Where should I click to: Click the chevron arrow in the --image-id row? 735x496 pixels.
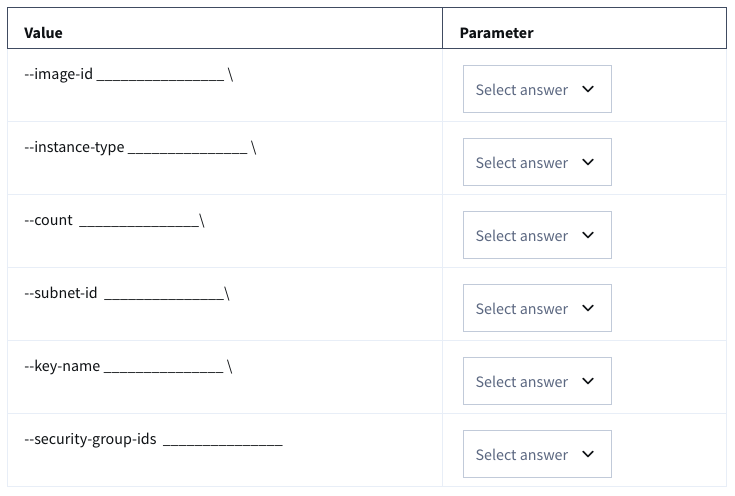coord(588,89)
